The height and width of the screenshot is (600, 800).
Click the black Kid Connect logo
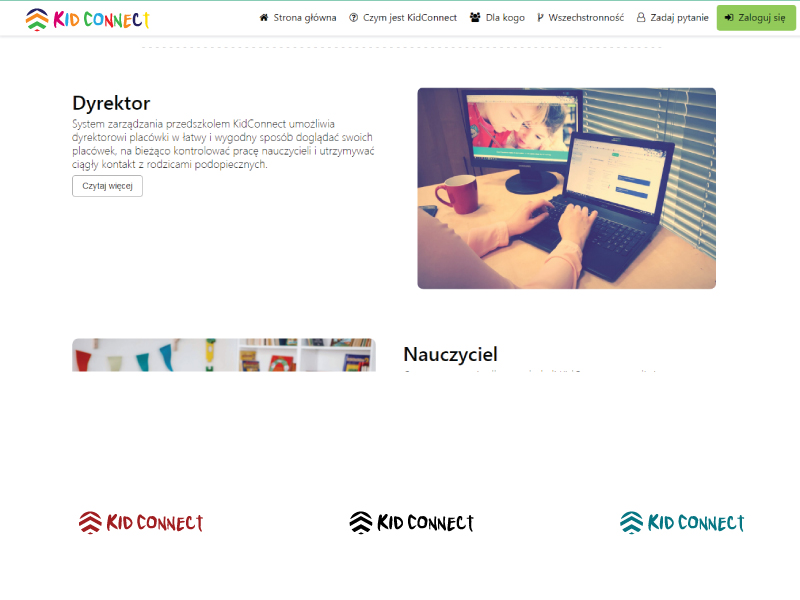point(411,522)
